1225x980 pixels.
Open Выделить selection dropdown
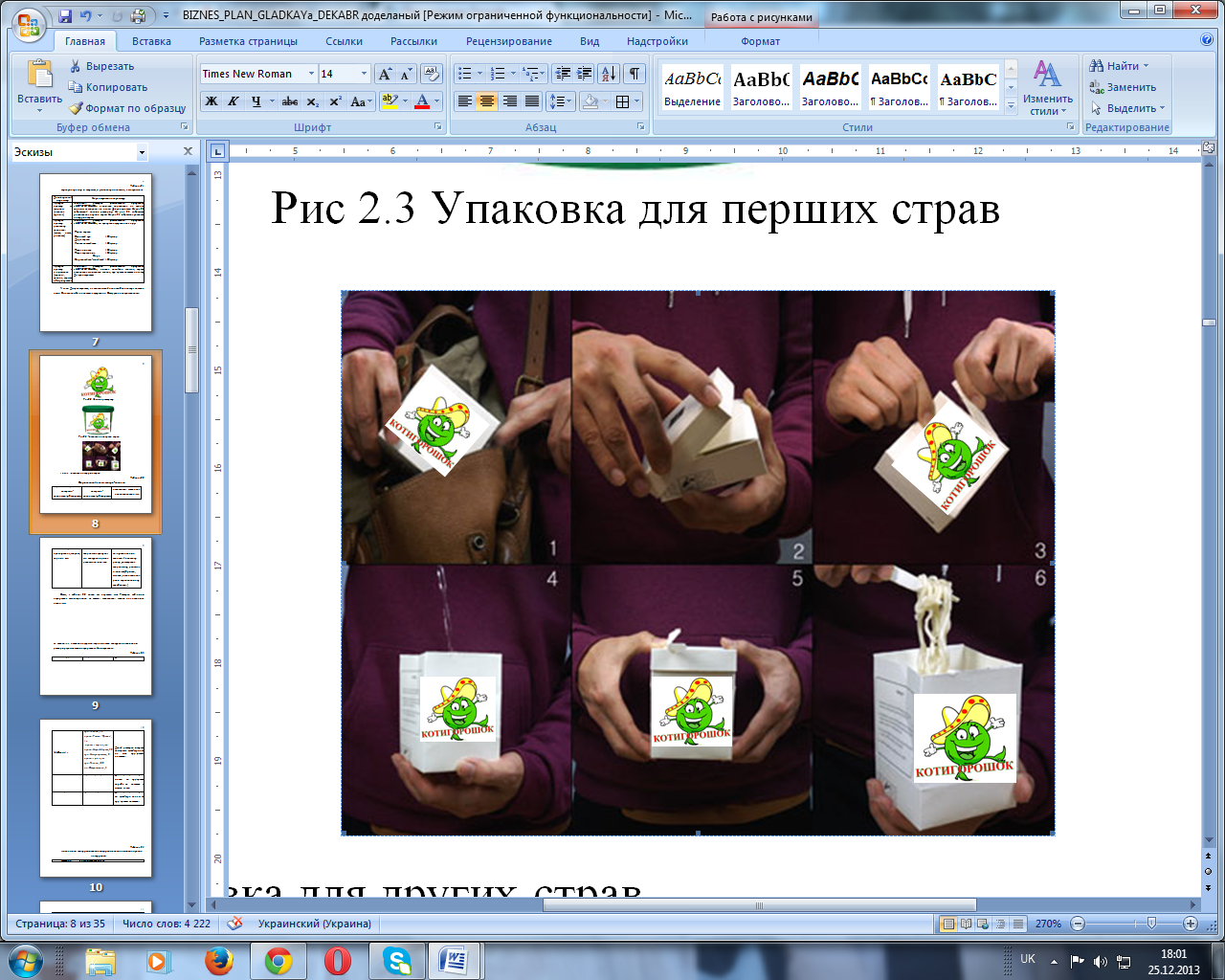click(x=1129, y=108)
